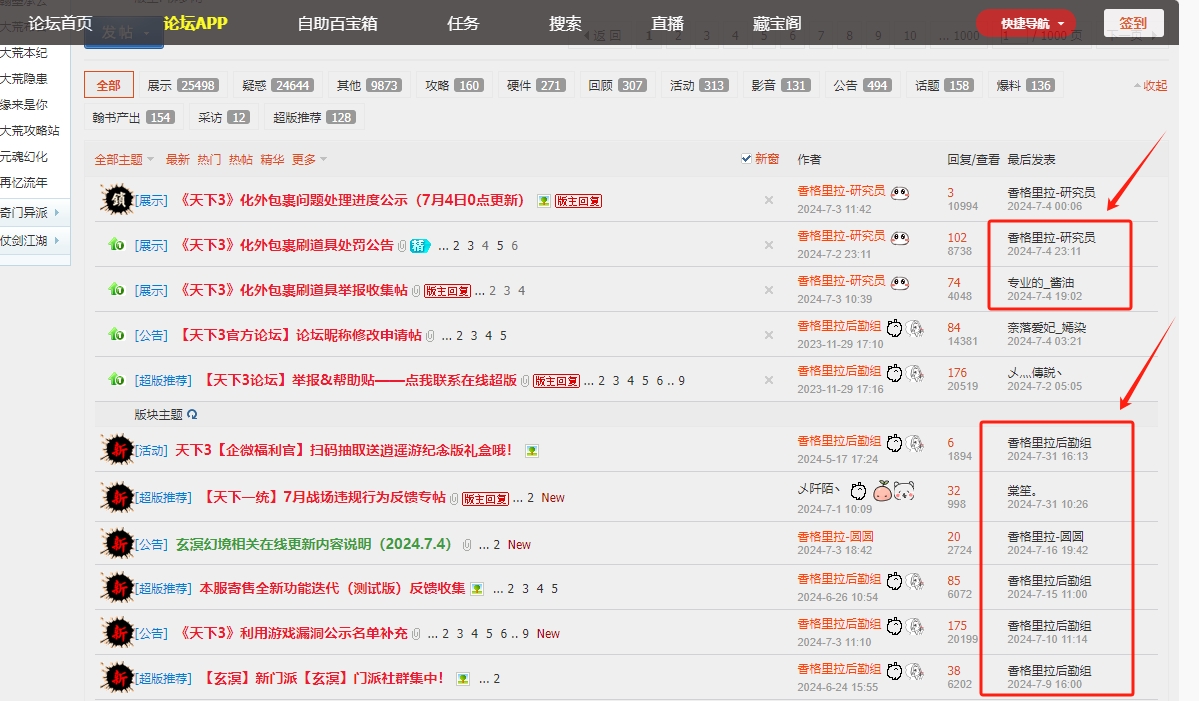Click the image attachment icon on 化外包裹问题处理进度公示
The height and width of the screenshot is (701, 1199).
pos(544,201)
